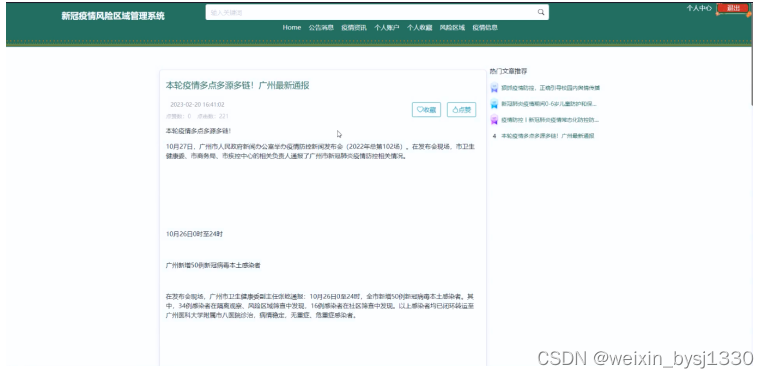Click the paragraph starting 在发布会现场，广州市卫生健康委

pyautogui.click(x=320, y=306)
